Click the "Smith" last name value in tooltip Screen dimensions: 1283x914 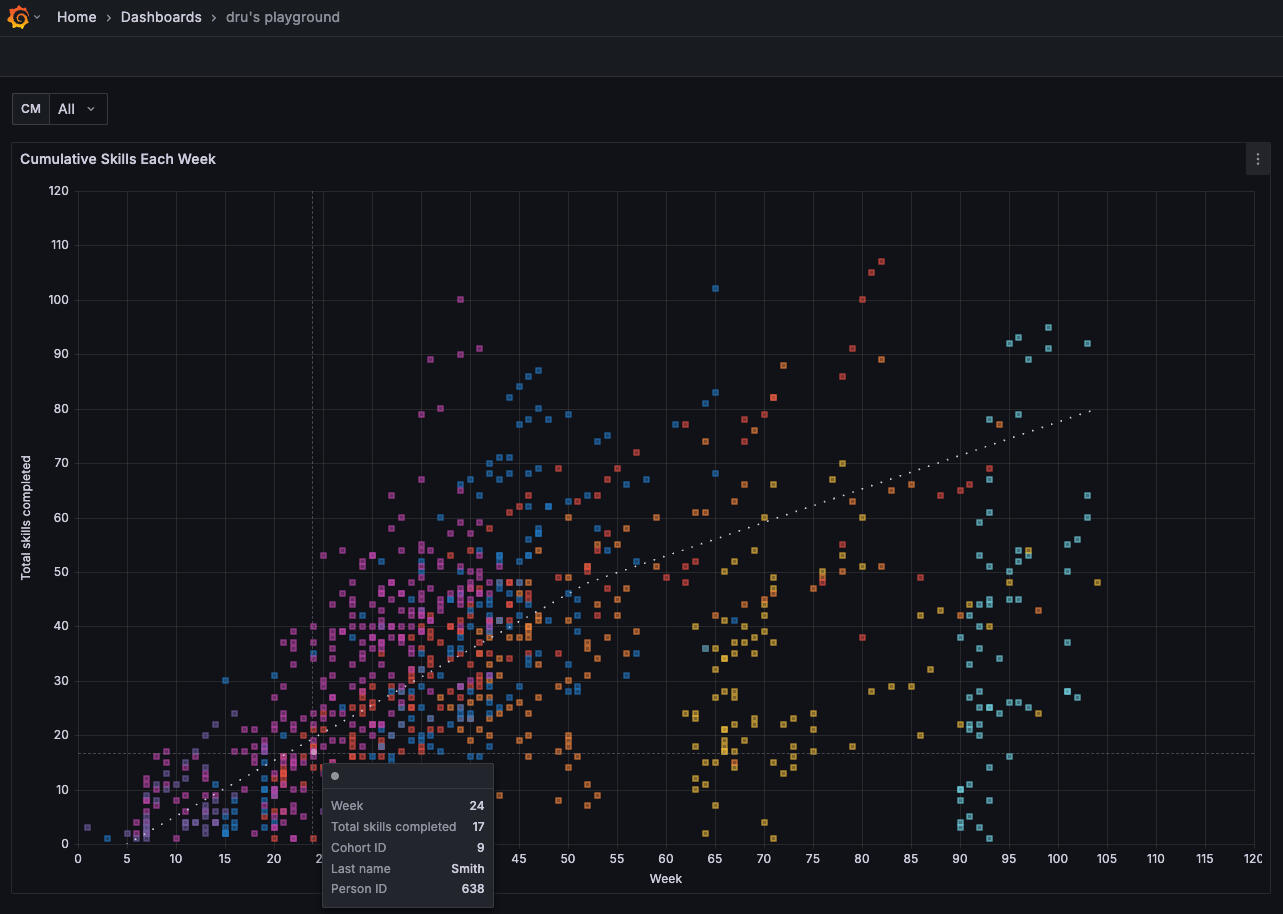point(467,869)
